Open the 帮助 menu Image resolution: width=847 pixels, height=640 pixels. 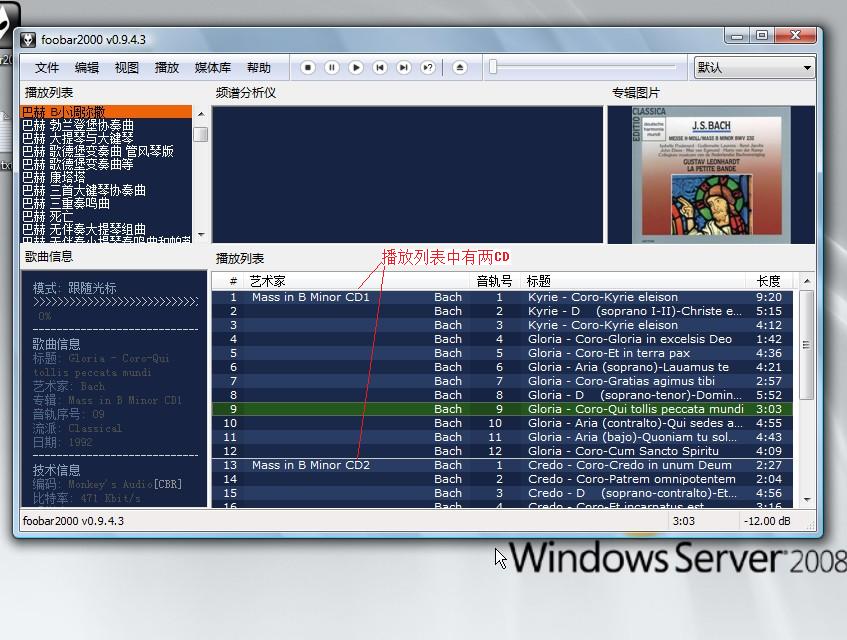pyautogui.click(x=259, y=68)
